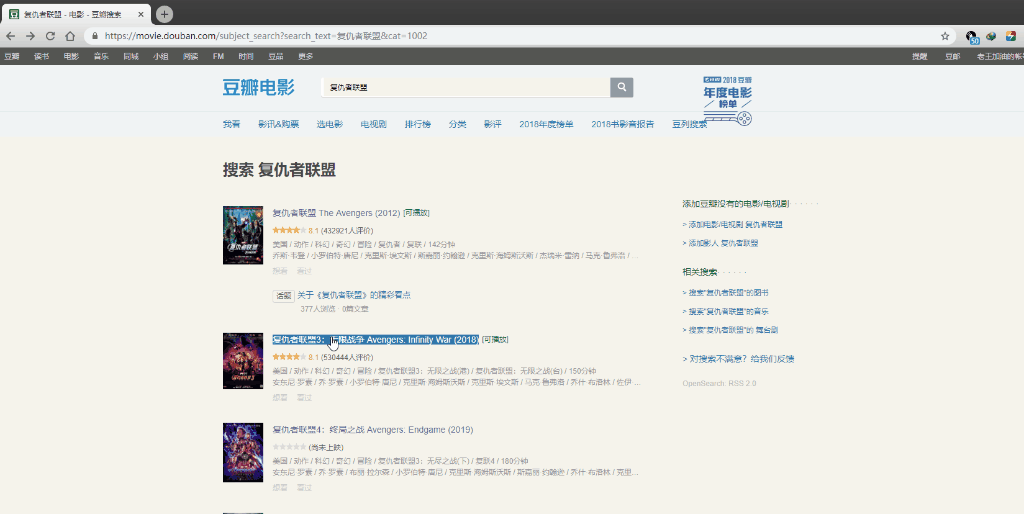Open the 豆列搜索 tab
1024x514 pixels.
(689, 124)
